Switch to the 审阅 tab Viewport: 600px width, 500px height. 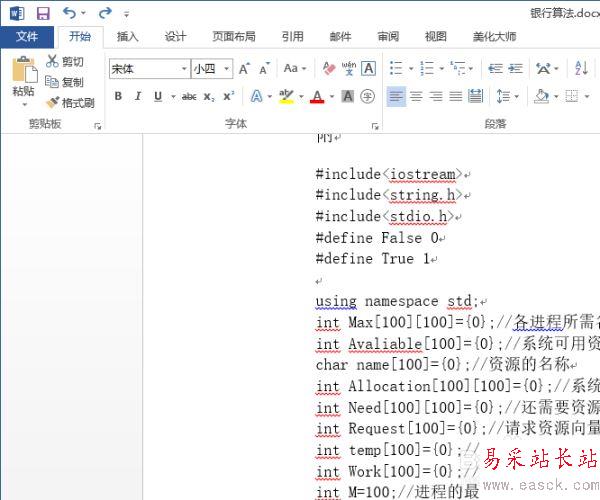[388, 37]
